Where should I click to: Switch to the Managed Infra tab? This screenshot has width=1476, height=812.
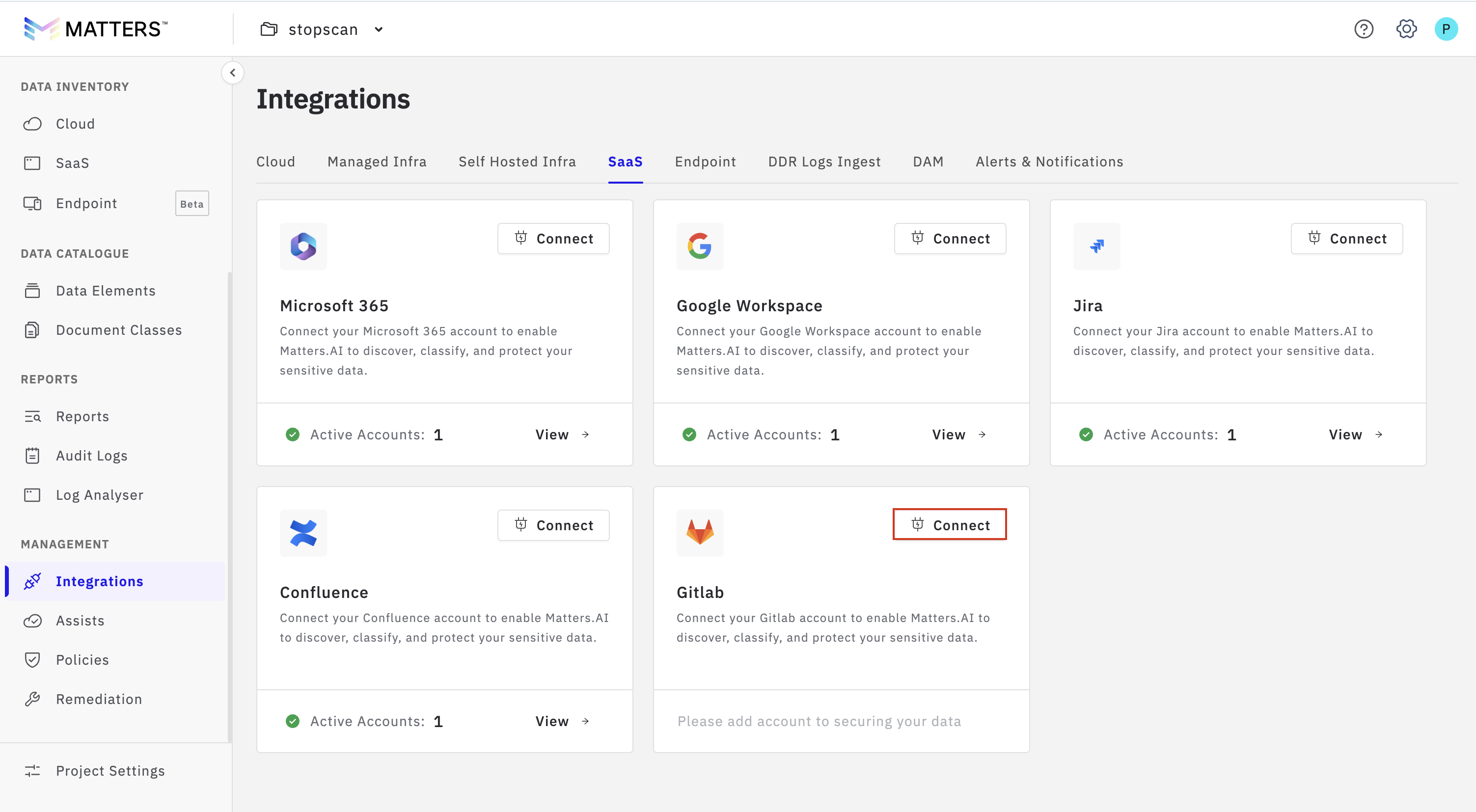click(377, 162)
